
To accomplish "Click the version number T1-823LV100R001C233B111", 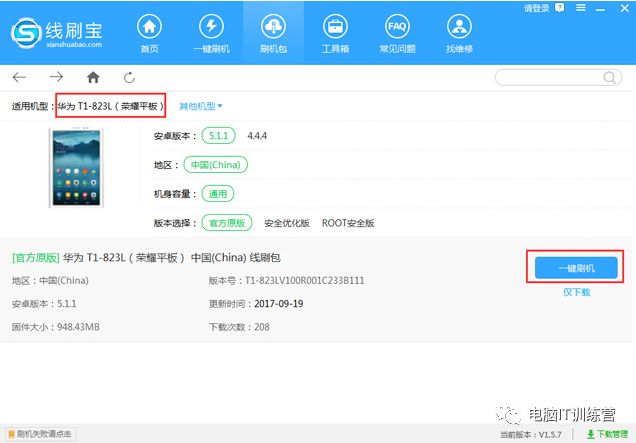I will [305, 280].
